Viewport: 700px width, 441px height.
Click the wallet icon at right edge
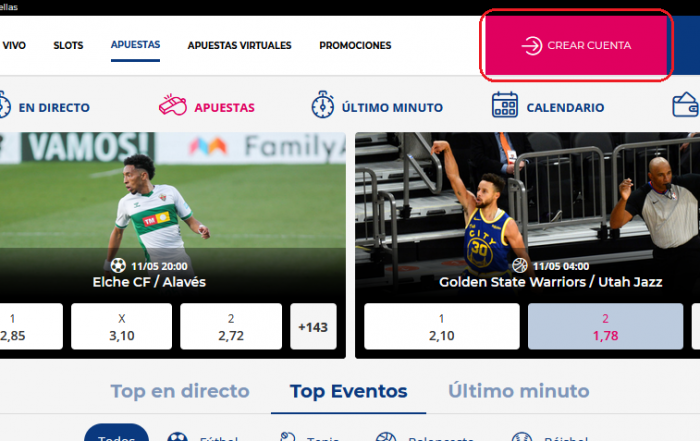pos(686,105)
